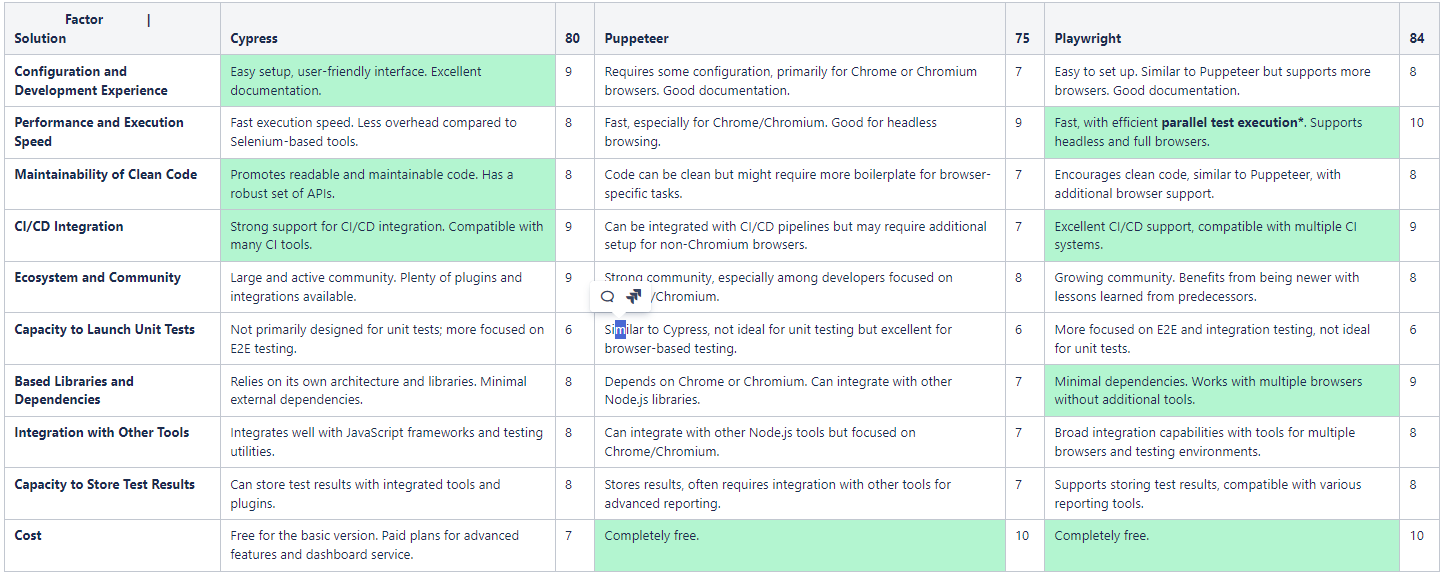Click the Cypress column header
This screenshot has width=1444, height=575.
254,39
